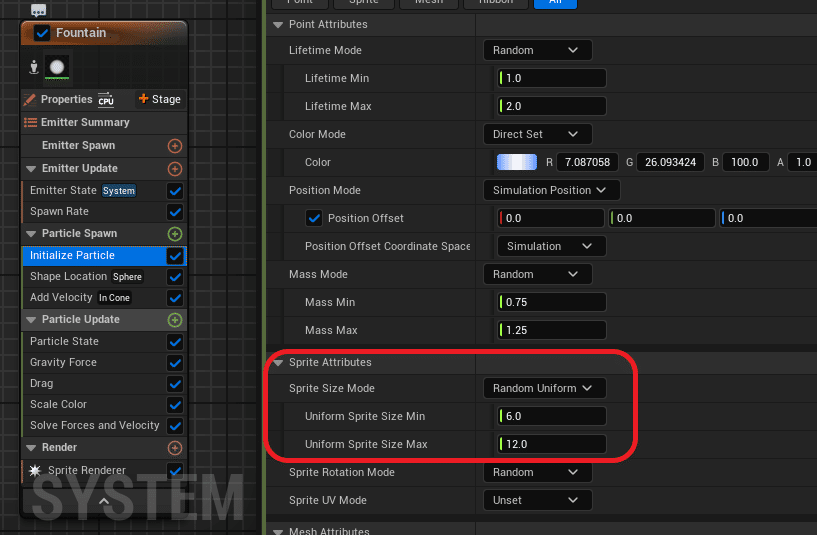Open the Position Mode dropdown

[551, 190]
